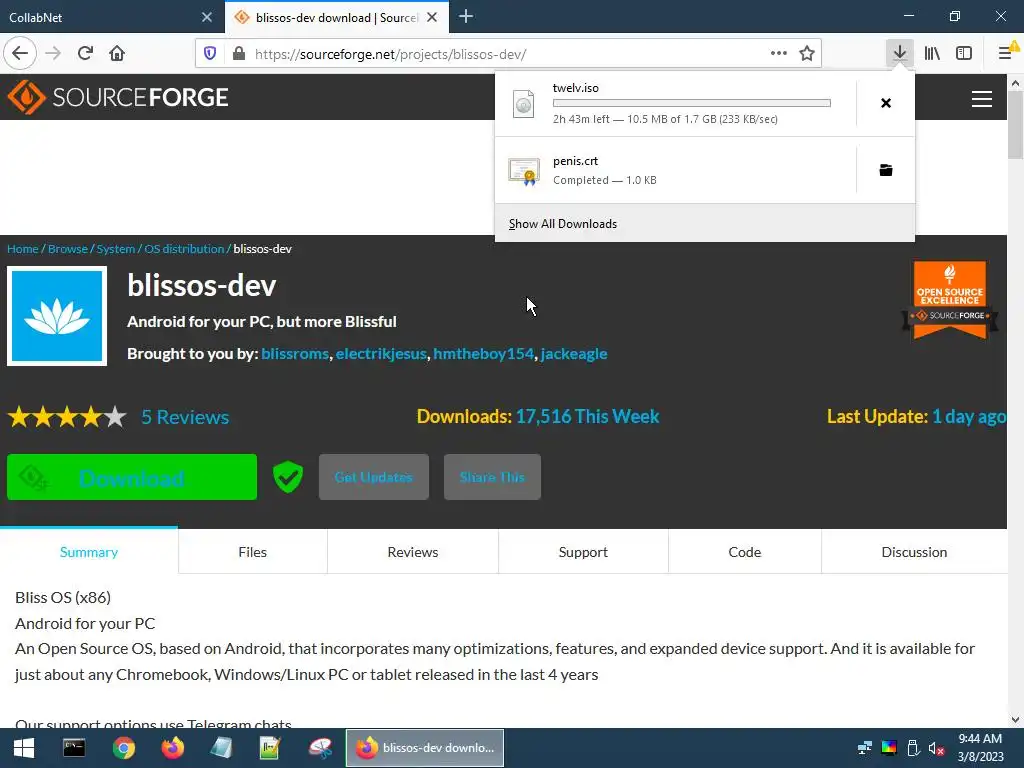Cancel the twelv.iso download
The width and height of the screenshot is (1024, 768).
(x=886, y=103)
